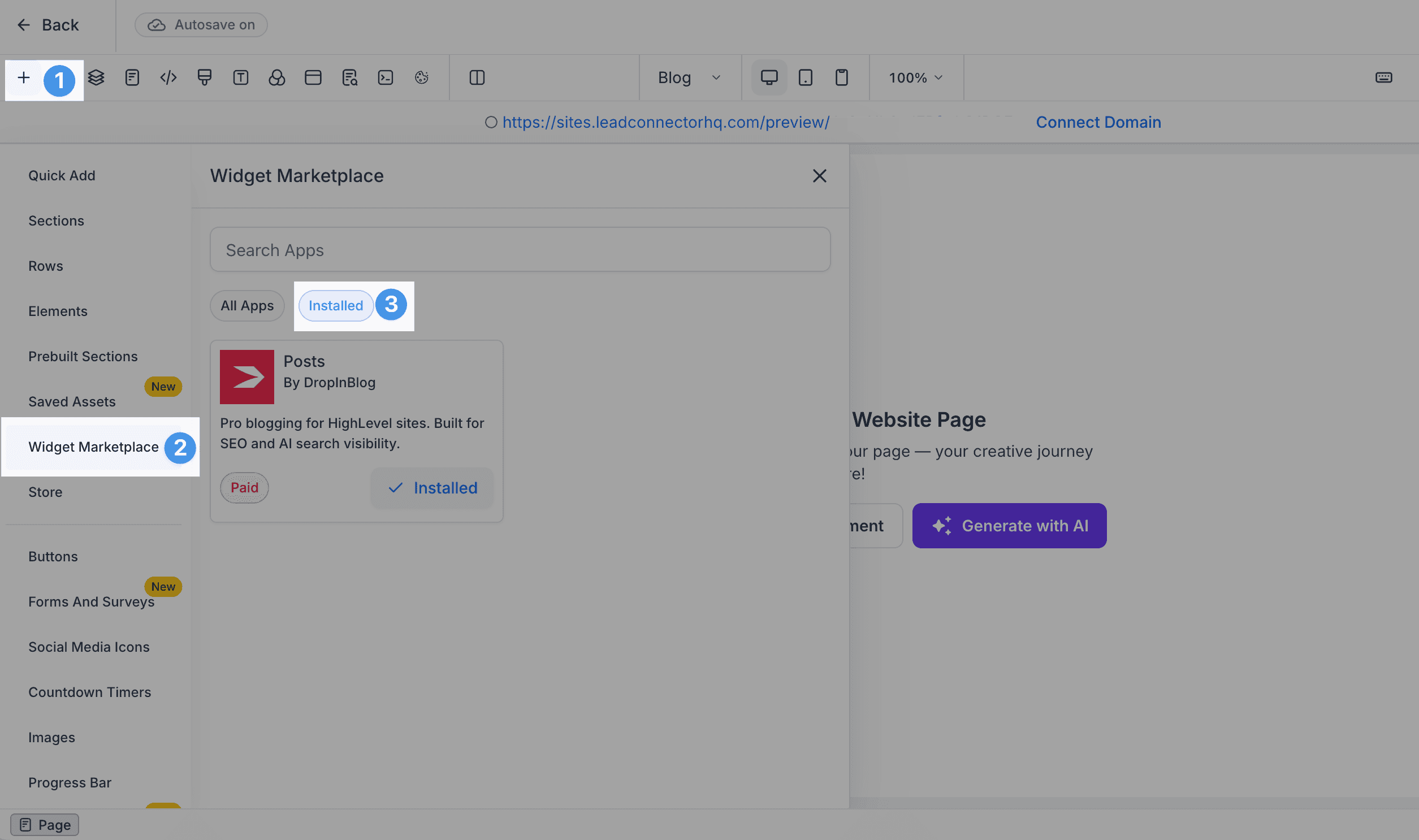Image resolution: width=1419 pixels, height=840 pixels.
Task: Select the Installed filter tab
Action: [336, 306]
